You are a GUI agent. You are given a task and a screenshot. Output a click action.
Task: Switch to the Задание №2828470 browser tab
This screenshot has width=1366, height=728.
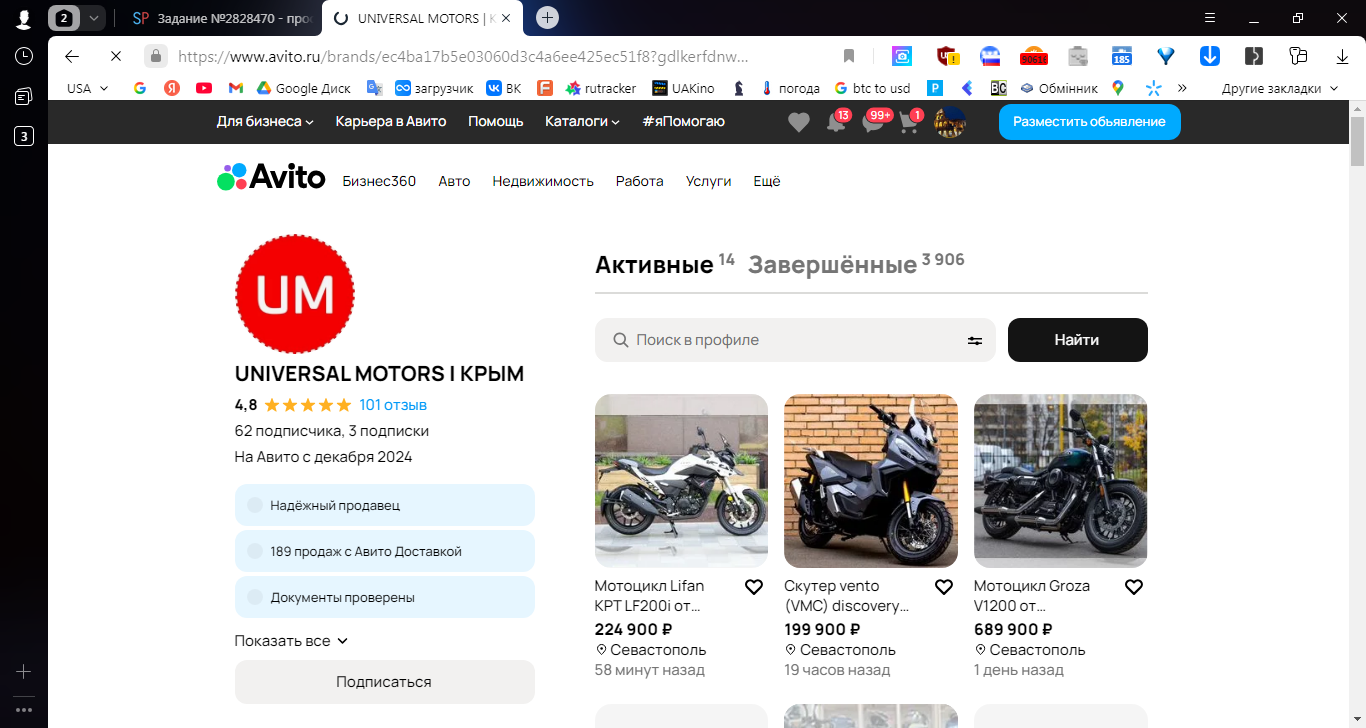[222, 18]
